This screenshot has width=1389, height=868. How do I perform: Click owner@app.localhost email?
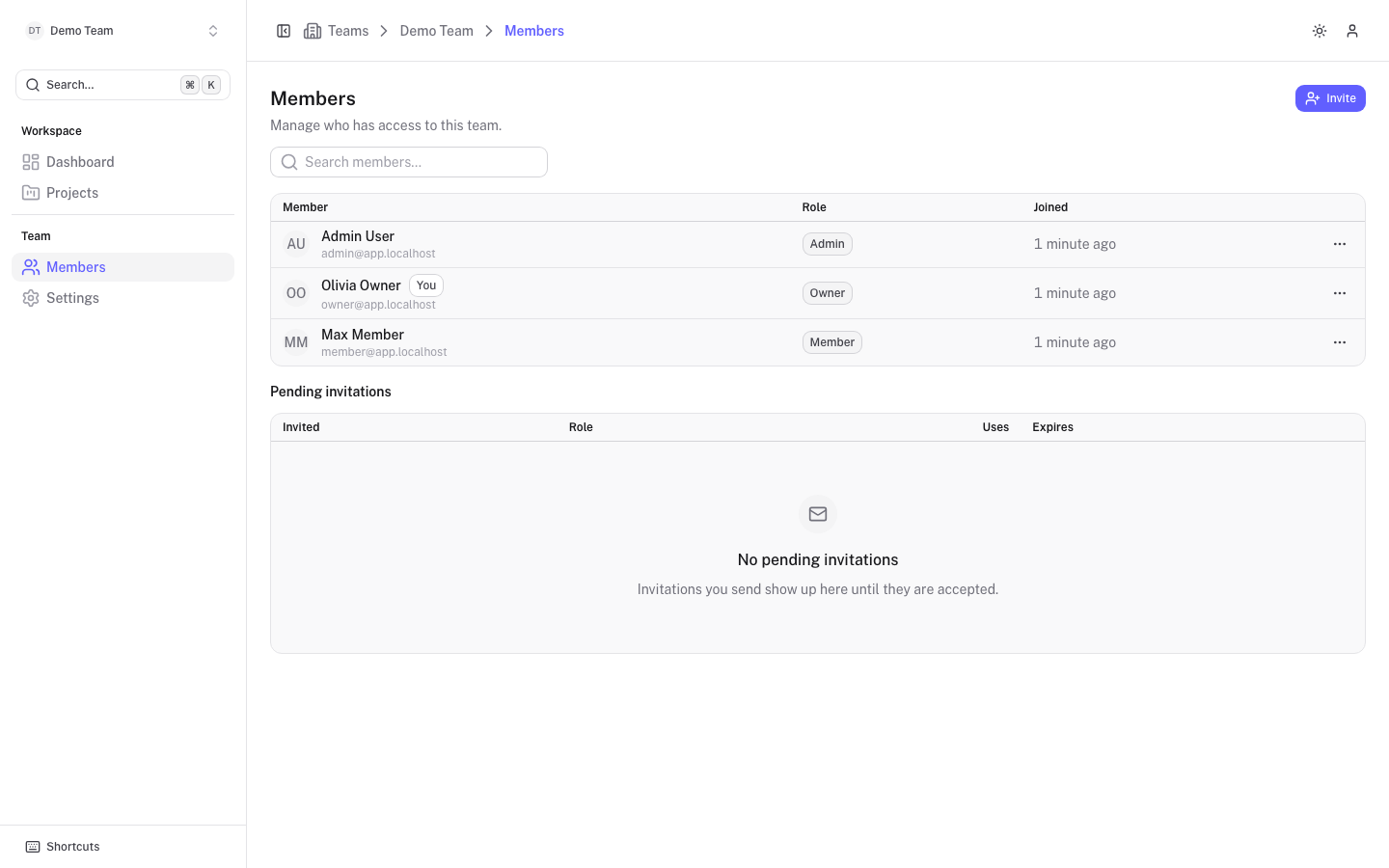click(x=378, y=305)
